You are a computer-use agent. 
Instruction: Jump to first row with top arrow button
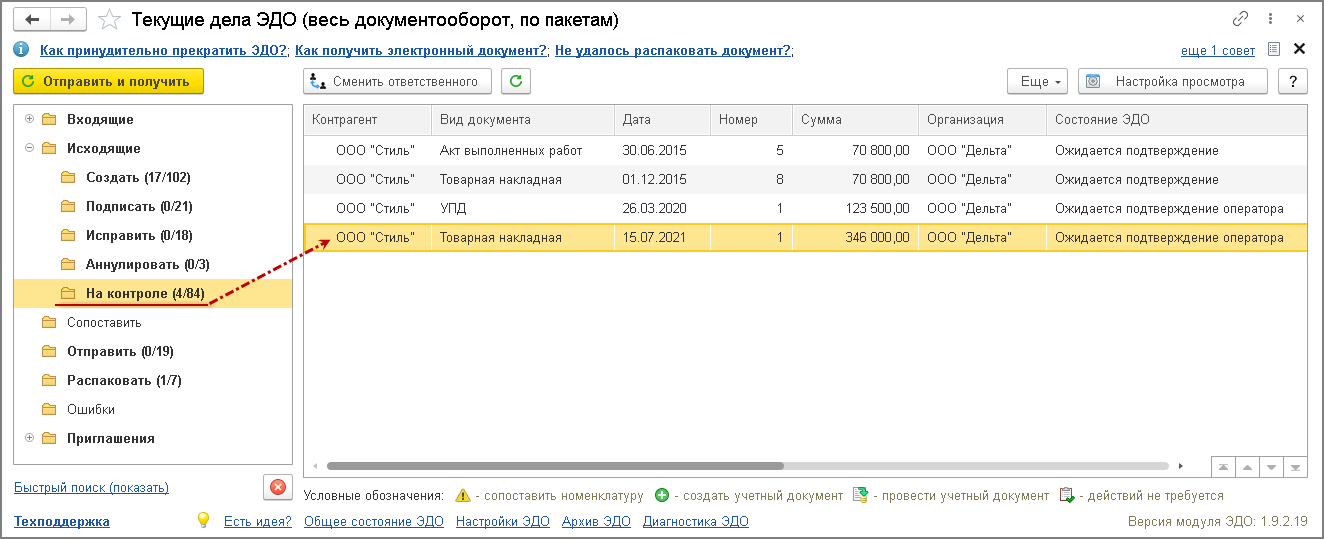[1223, 467]
